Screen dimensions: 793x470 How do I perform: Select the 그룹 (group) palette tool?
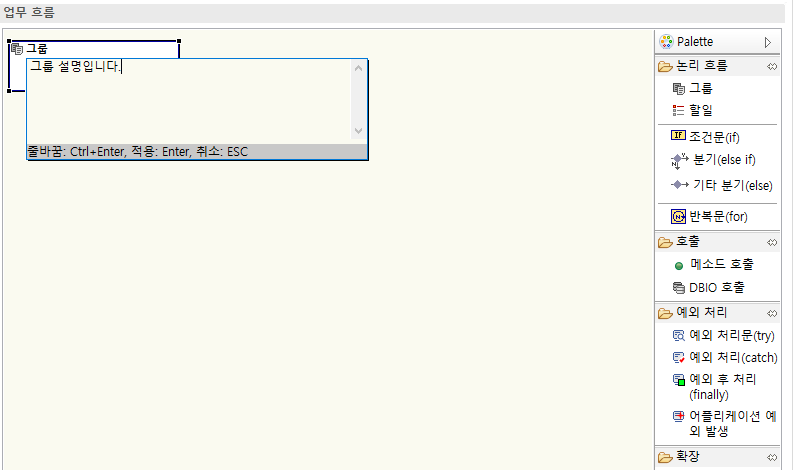point(700,88)
